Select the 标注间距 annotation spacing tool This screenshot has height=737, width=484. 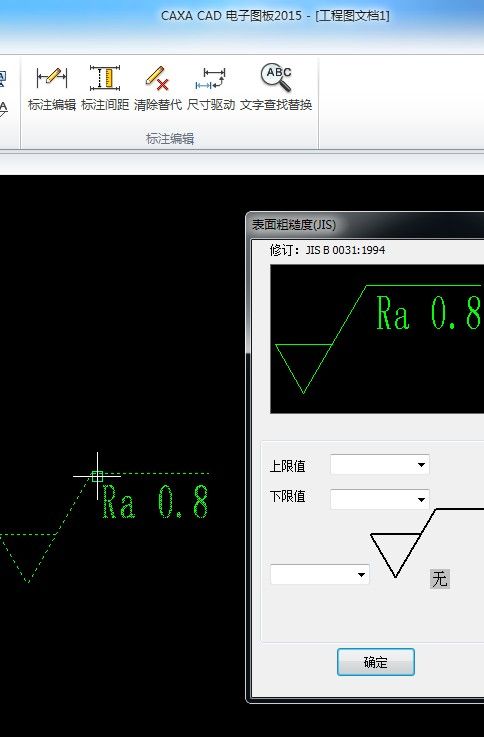(105, 88)
